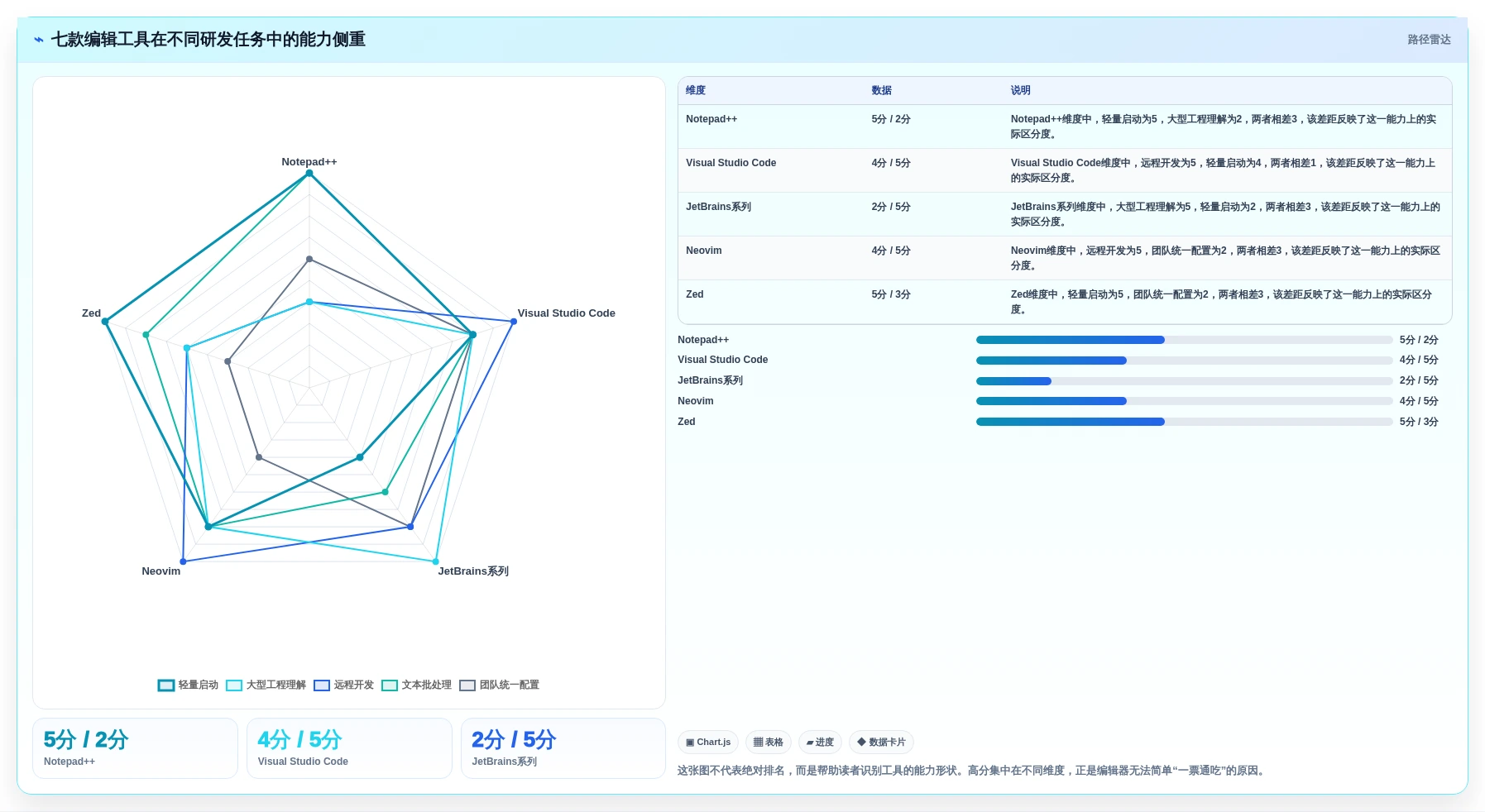Click the progress label 5分 / 3分 for Zed
This screenshot has width=1485, height=812.
click(1419, 422)
